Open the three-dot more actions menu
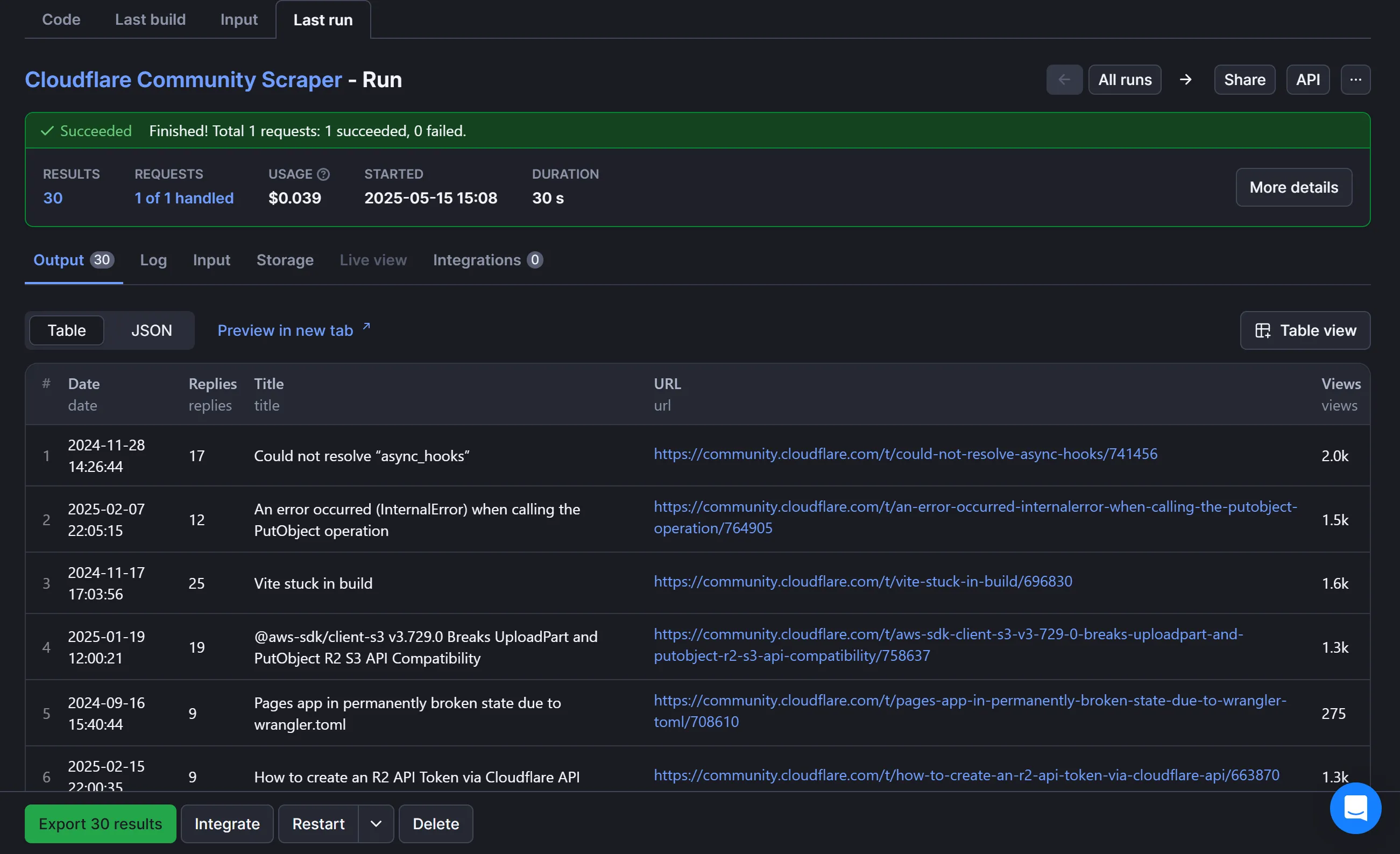This screenshot has height=854, width=1400. pyautogui.click(x=1355, y=80)
